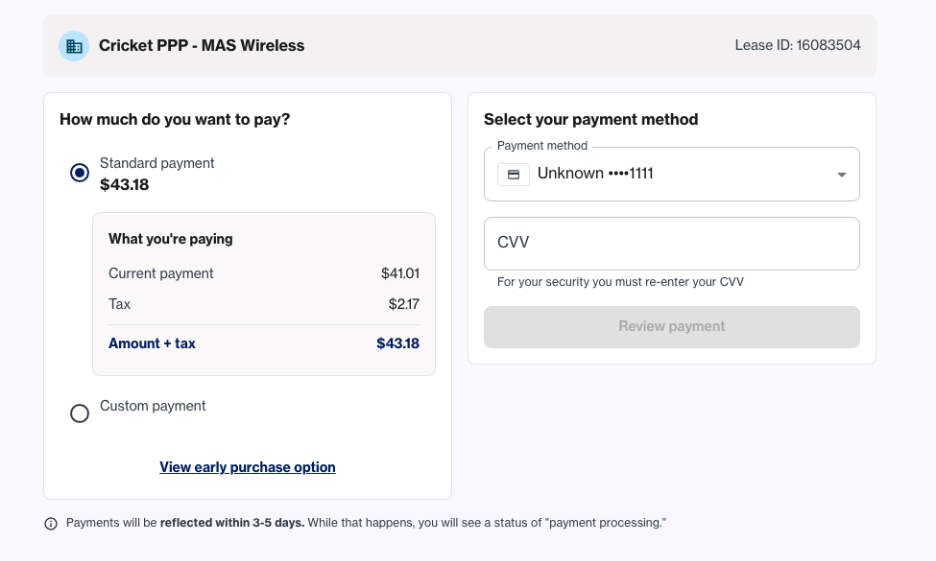Select the Custom payment radio button
Screen dimensions: 936x561
click(x=79, y=413)
